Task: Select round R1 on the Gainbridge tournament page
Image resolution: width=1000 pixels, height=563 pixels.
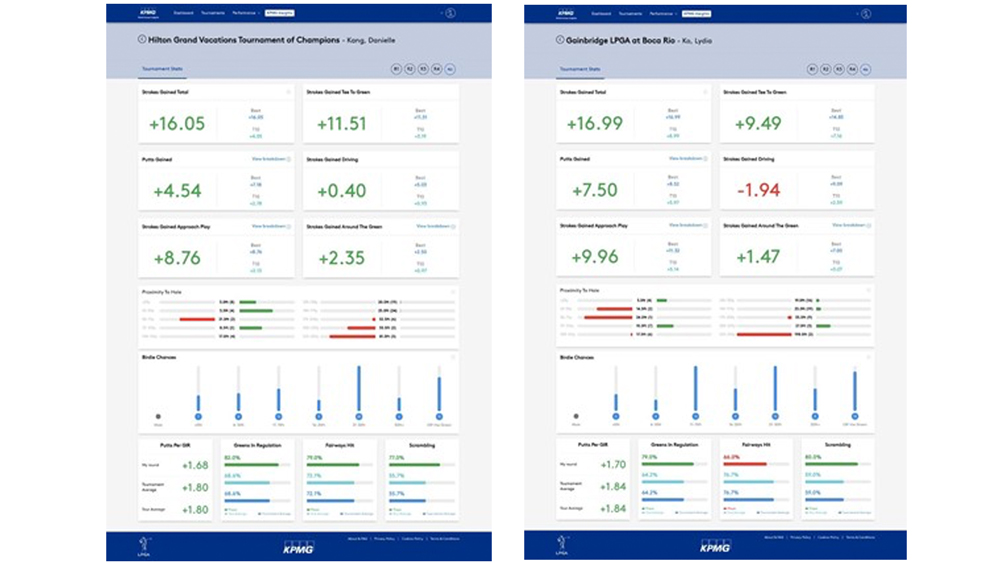Action: coord(812,69)
